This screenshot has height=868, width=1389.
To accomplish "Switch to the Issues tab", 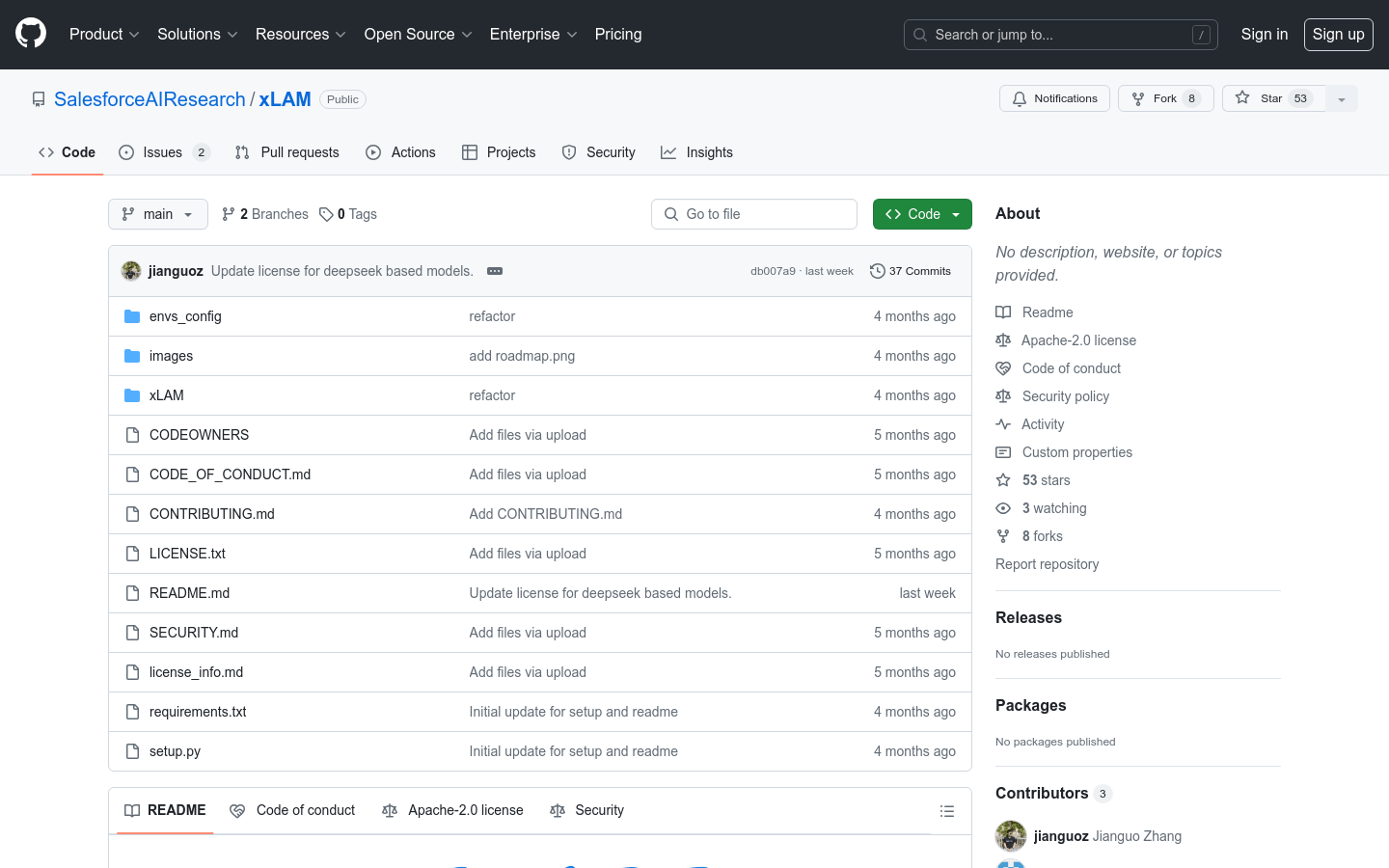I will coord(164,152).
